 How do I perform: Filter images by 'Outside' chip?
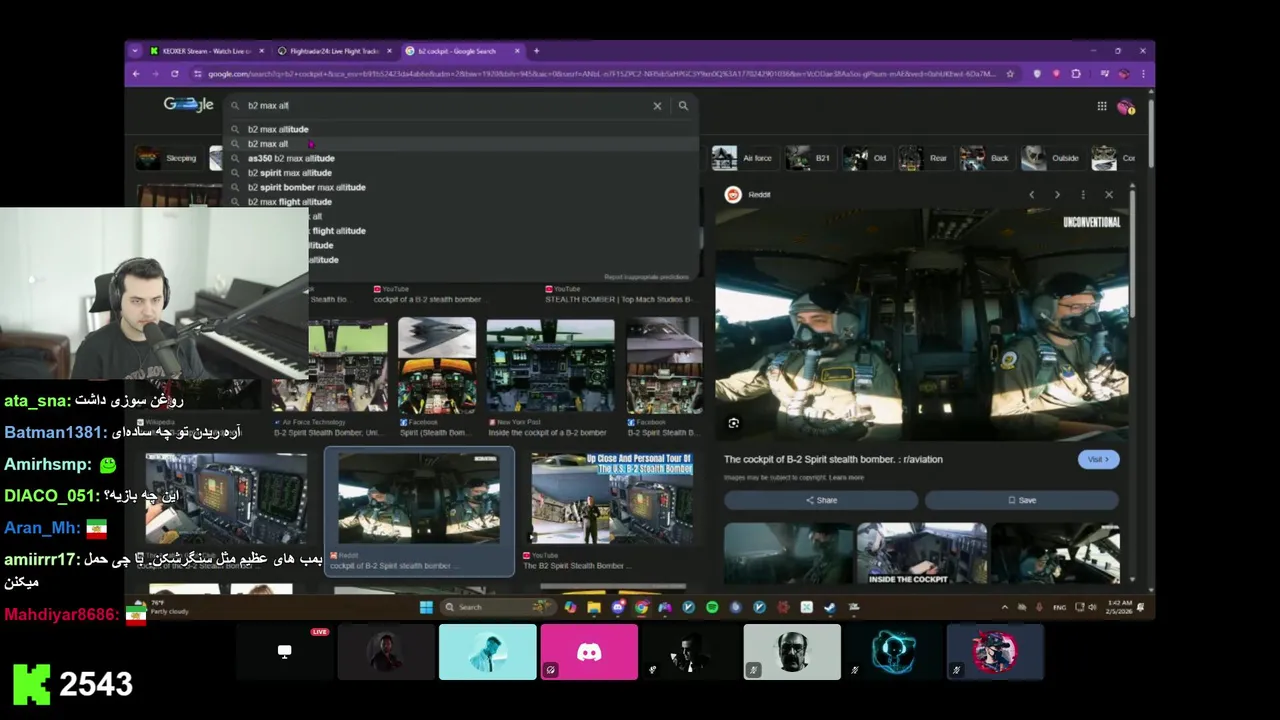pos(1051,158)
